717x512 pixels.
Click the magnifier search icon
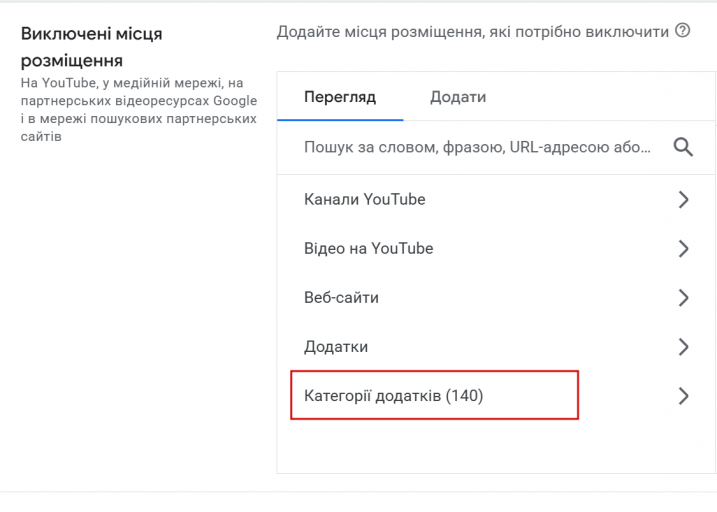683,147
